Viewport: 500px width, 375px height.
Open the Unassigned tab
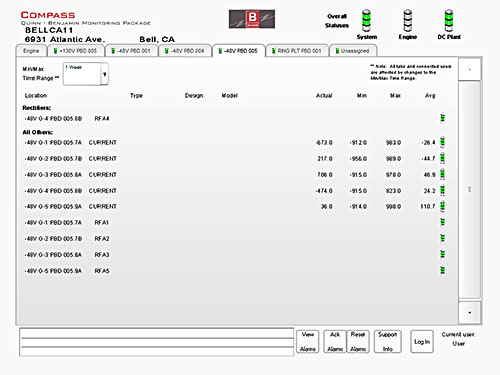(x=353, y=51)
